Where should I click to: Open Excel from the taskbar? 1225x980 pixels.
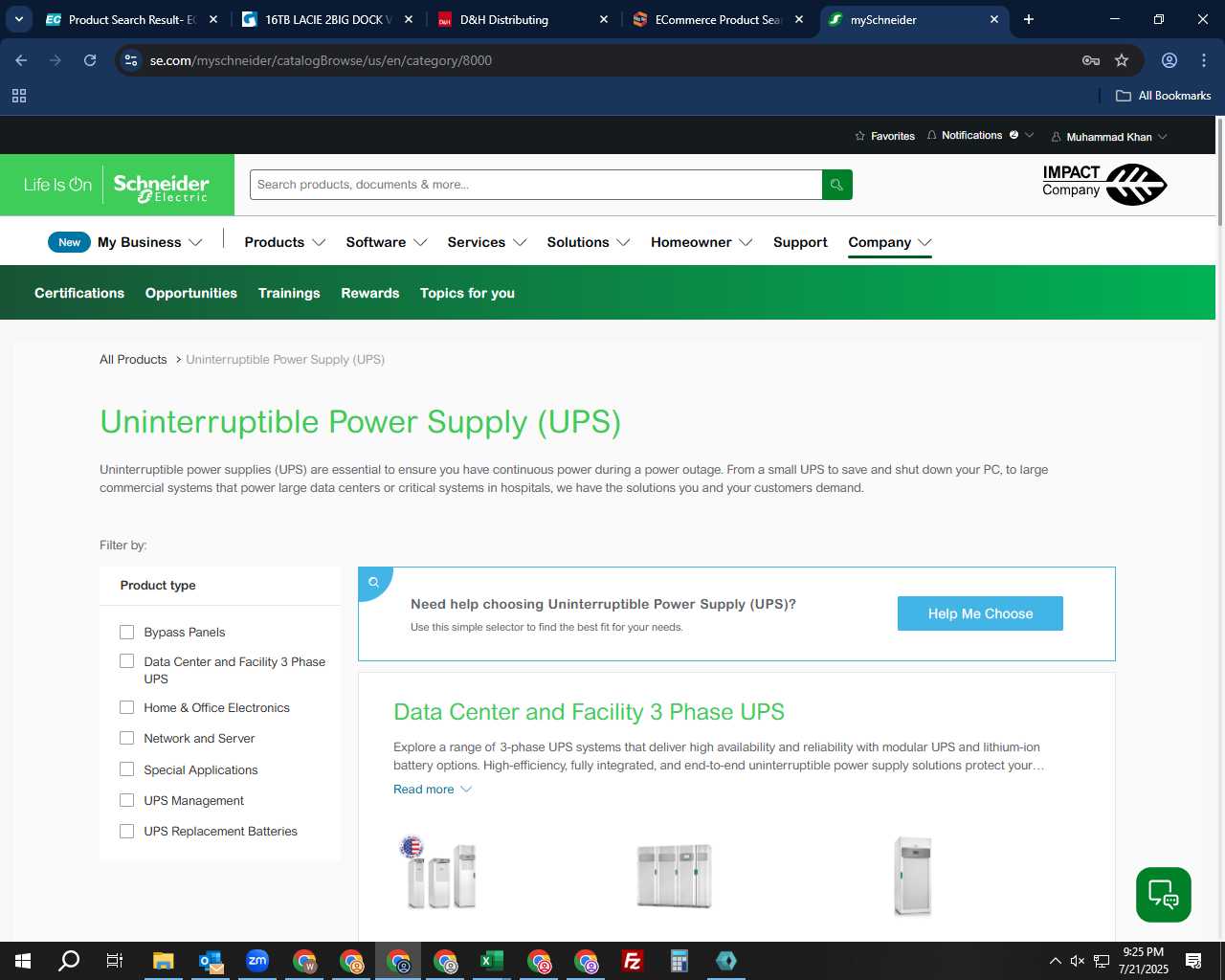492,961
